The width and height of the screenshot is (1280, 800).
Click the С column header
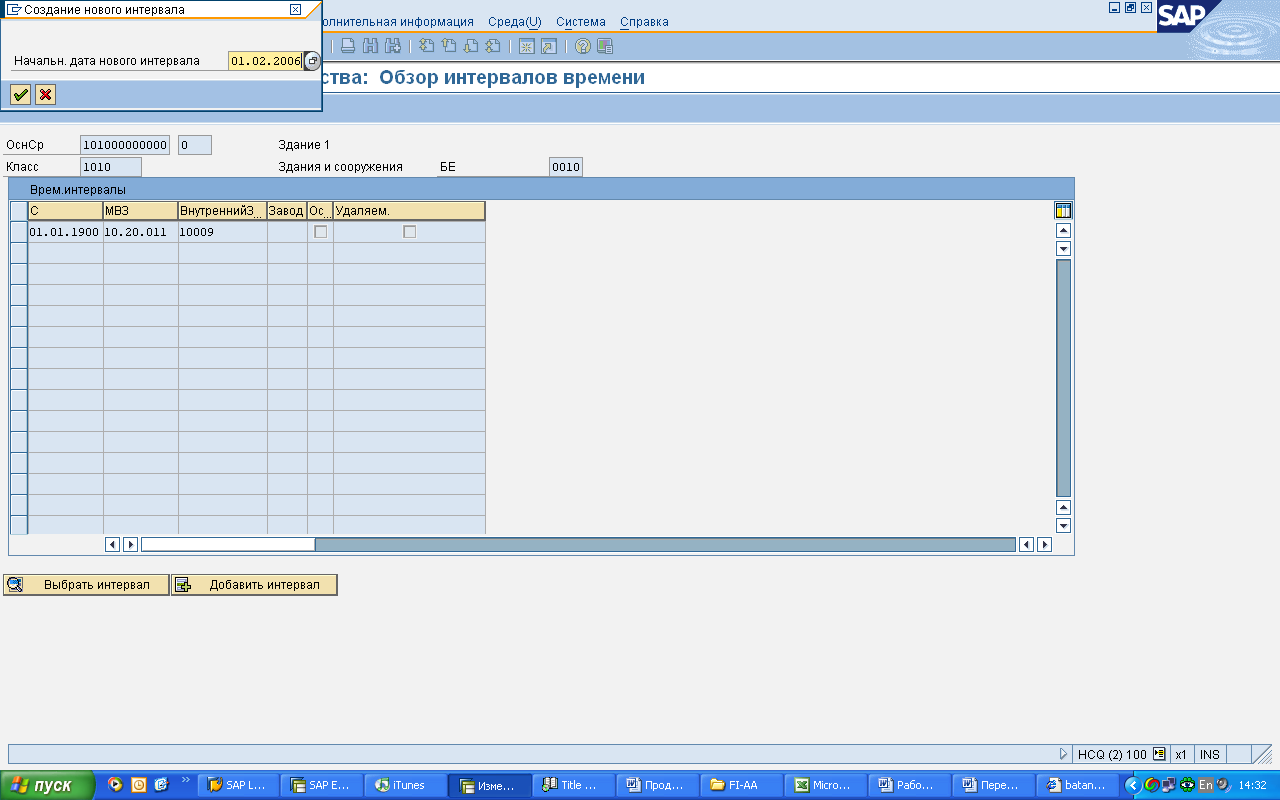pyautogui.click(x=65, y=211)
